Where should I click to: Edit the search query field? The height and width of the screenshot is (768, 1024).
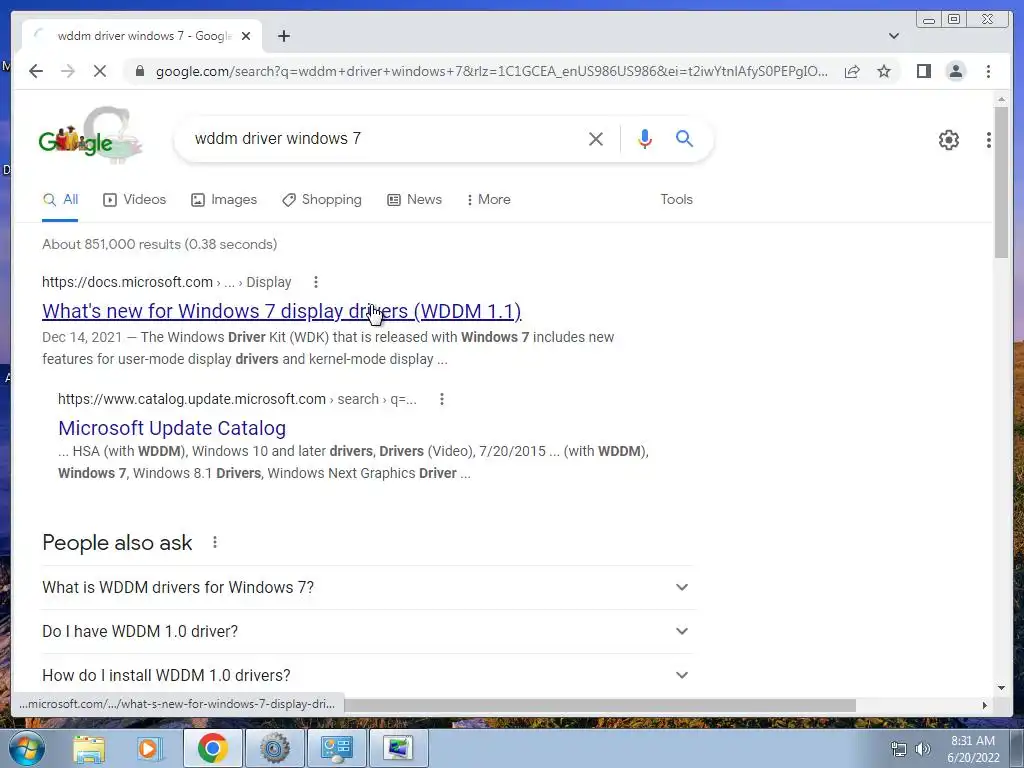(385, 138)
